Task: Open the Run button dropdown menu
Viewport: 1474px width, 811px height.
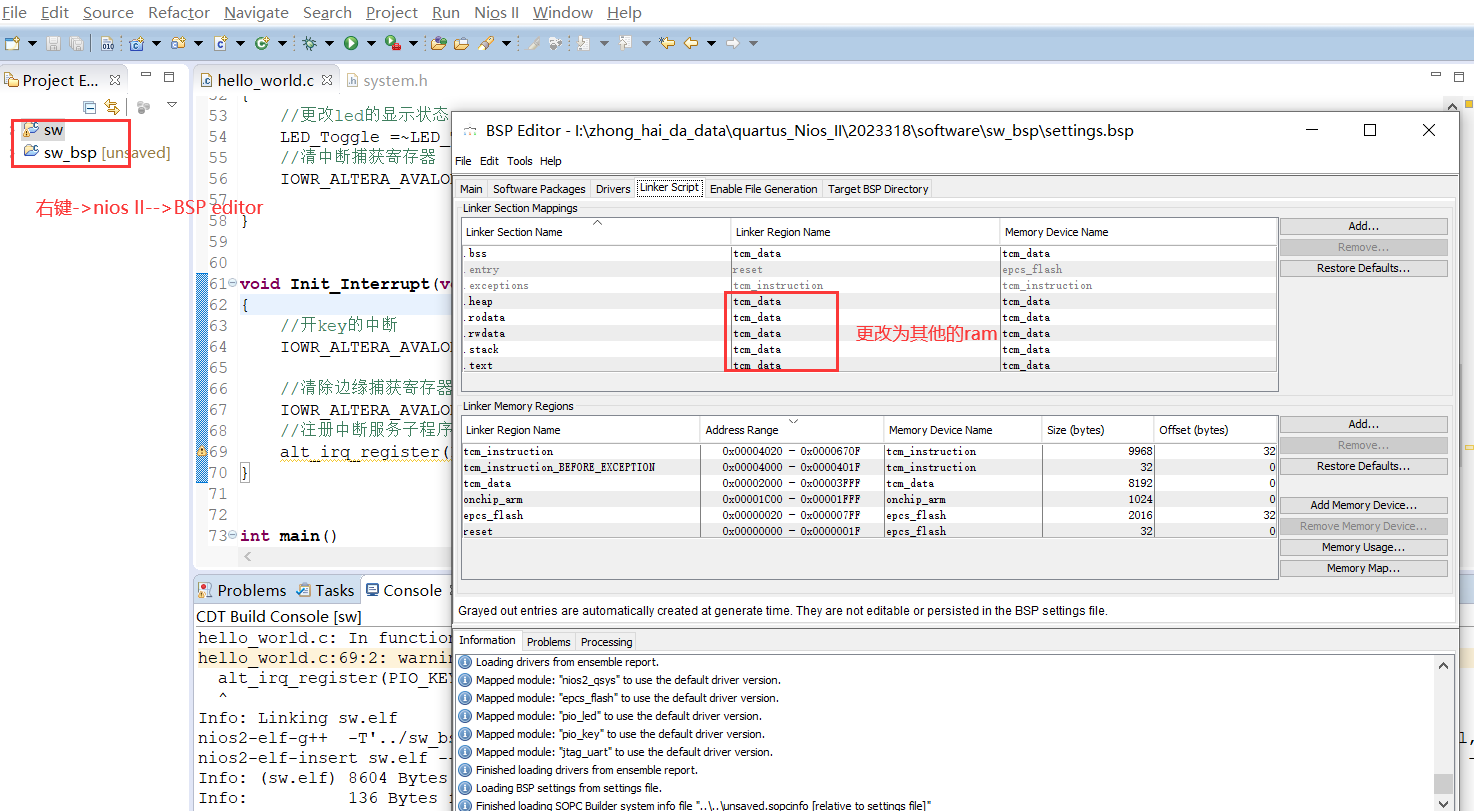Action: [x=372, y=43]
